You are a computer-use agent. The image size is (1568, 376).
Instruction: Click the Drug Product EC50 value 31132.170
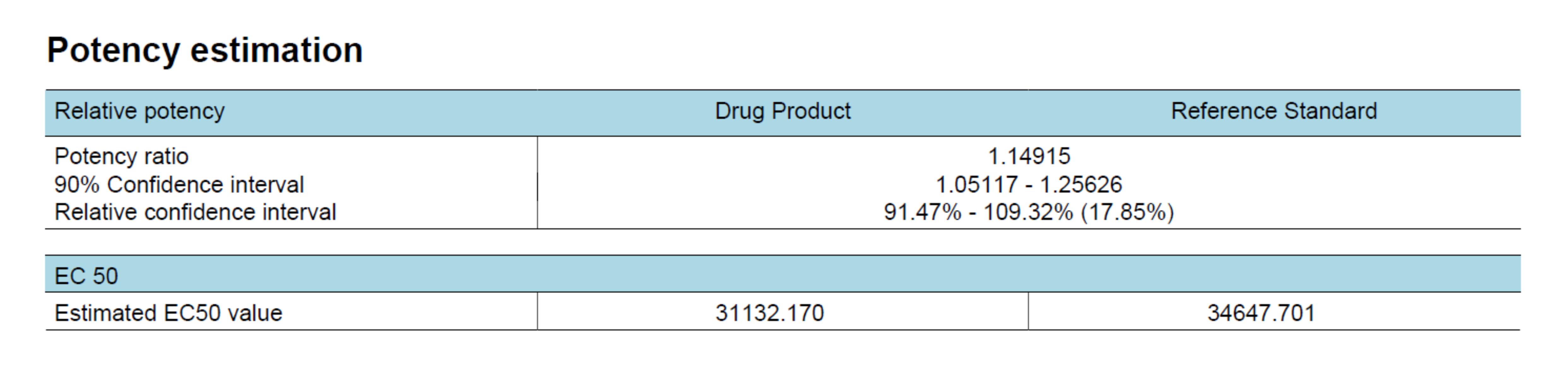pyautogui.click(x=769, y=313)
